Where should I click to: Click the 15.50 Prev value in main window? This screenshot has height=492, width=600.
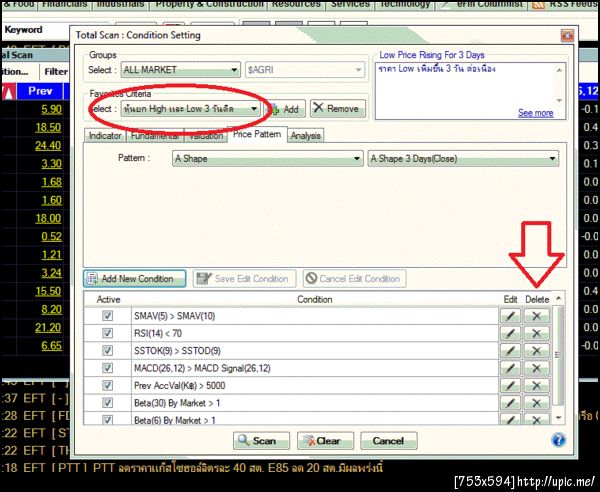48,291
